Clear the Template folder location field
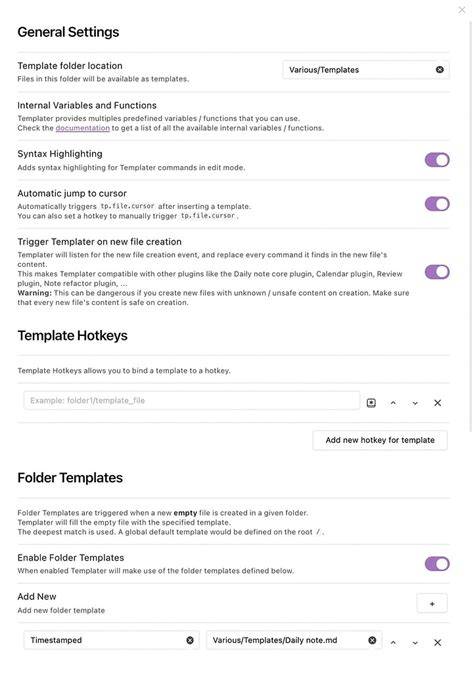The image size is (474, 673). [x=440, y=70]
